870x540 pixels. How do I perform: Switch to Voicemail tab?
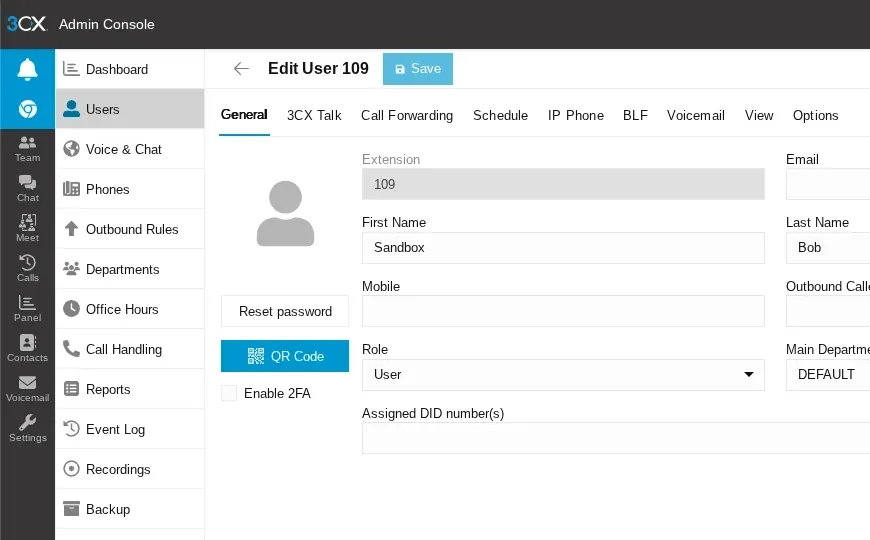(696, 115)
